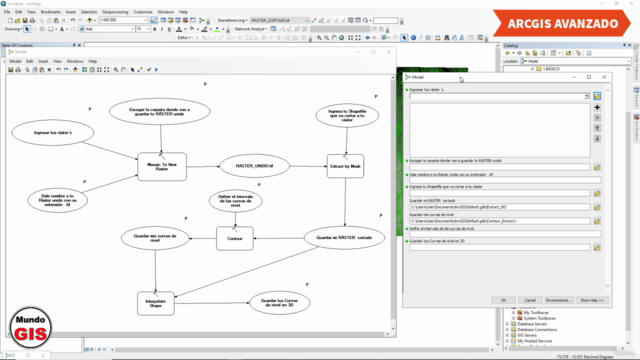
Task: Open the Georeferencing toolbar menu button
Action: click(x=233, y=20)
